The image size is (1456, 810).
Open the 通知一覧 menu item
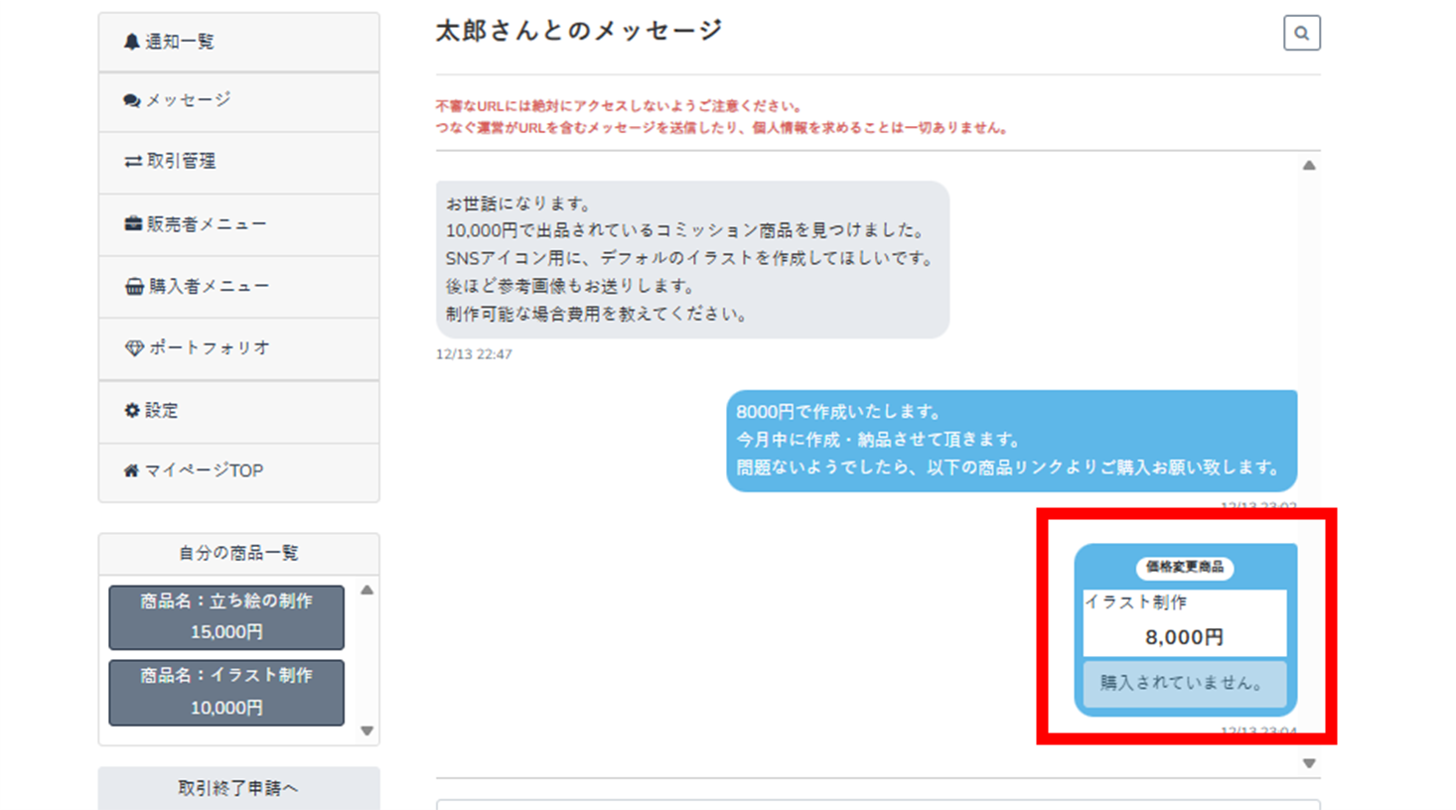pos(239,42)
